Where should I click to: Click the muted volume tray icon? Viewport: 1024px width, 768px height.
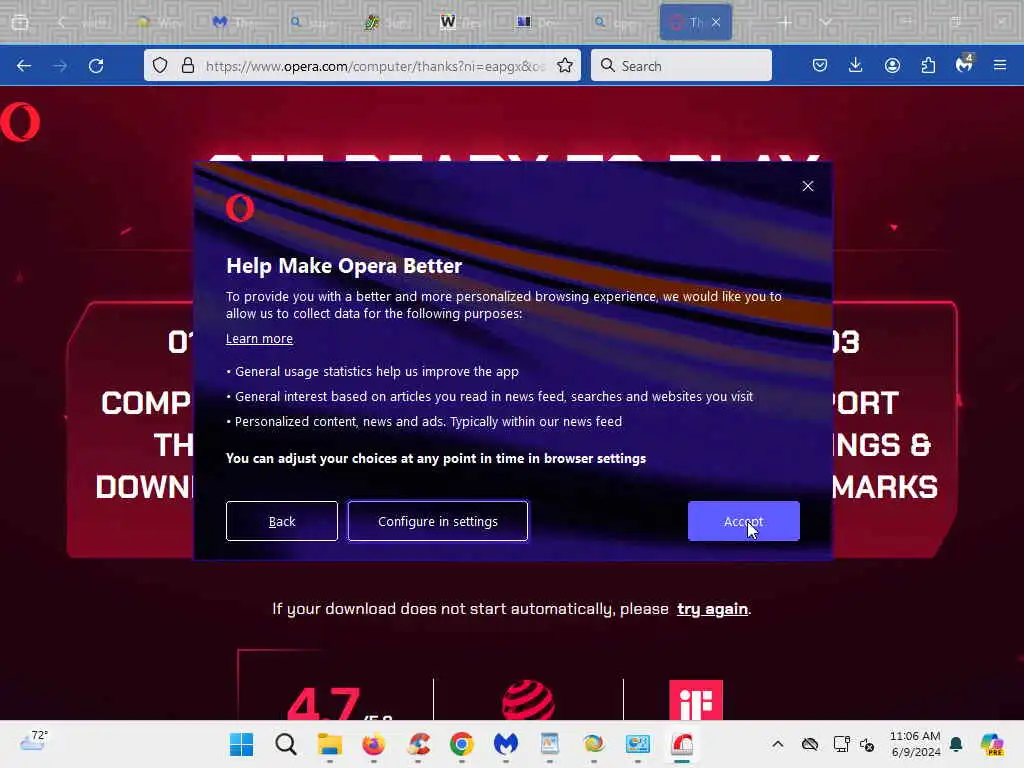tap(867, 744)
